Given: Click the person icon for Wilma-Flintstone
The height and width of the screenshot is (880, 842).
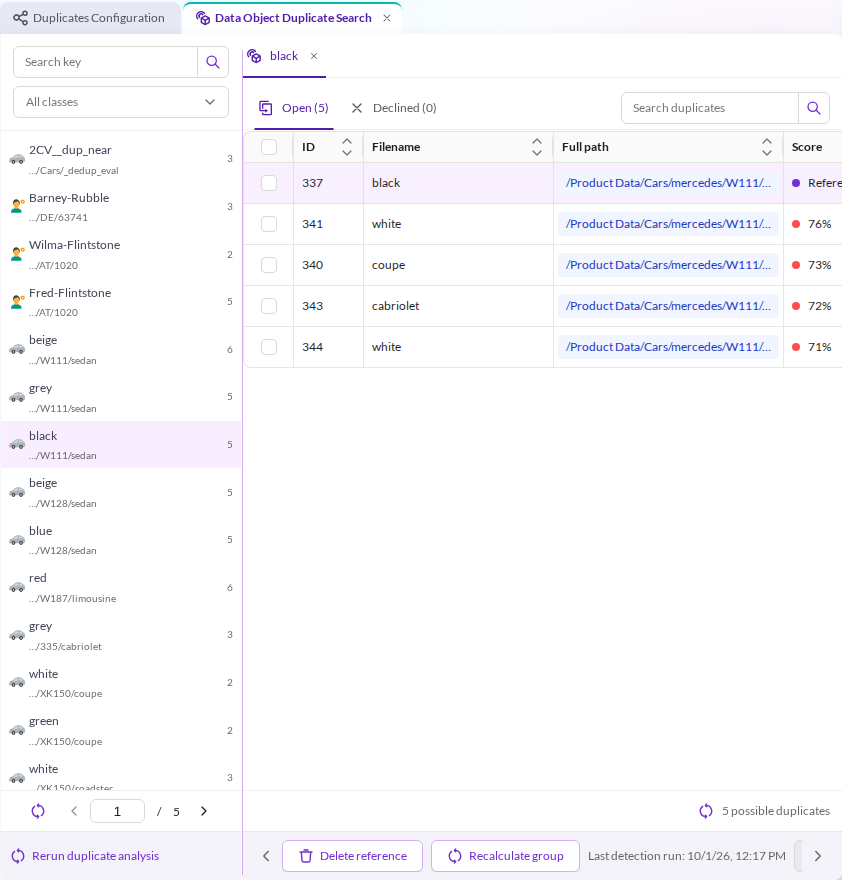Looking at the screenshot, I should tap(17, 254).
